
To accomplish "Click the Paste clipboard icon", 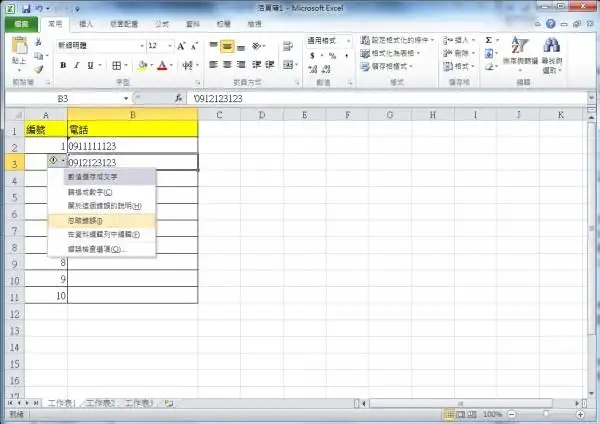I will point(19,46).
